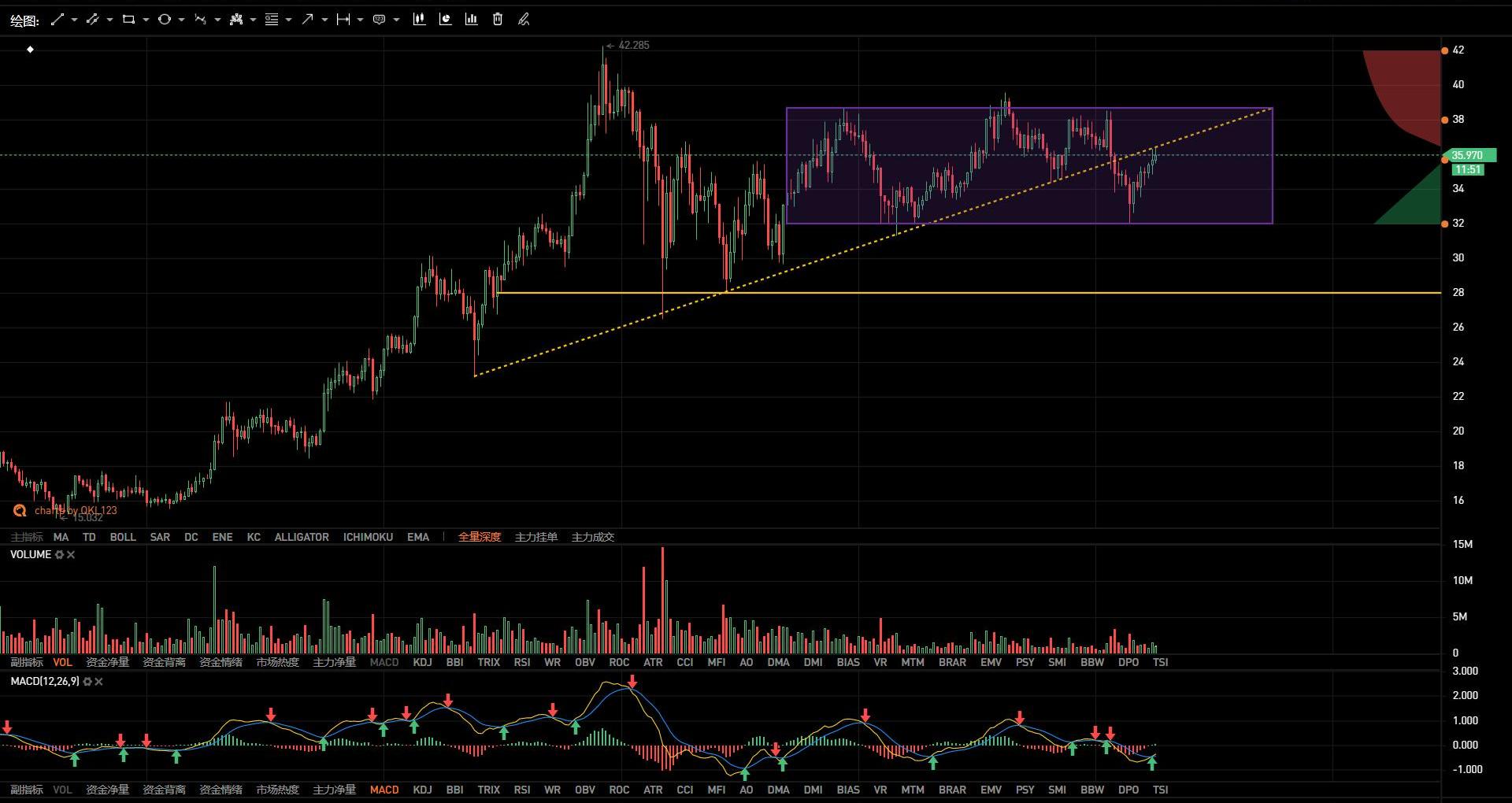Expand the trend line tool dropdown
This screenshot has width=1512, height=803.
pos(74,20)
